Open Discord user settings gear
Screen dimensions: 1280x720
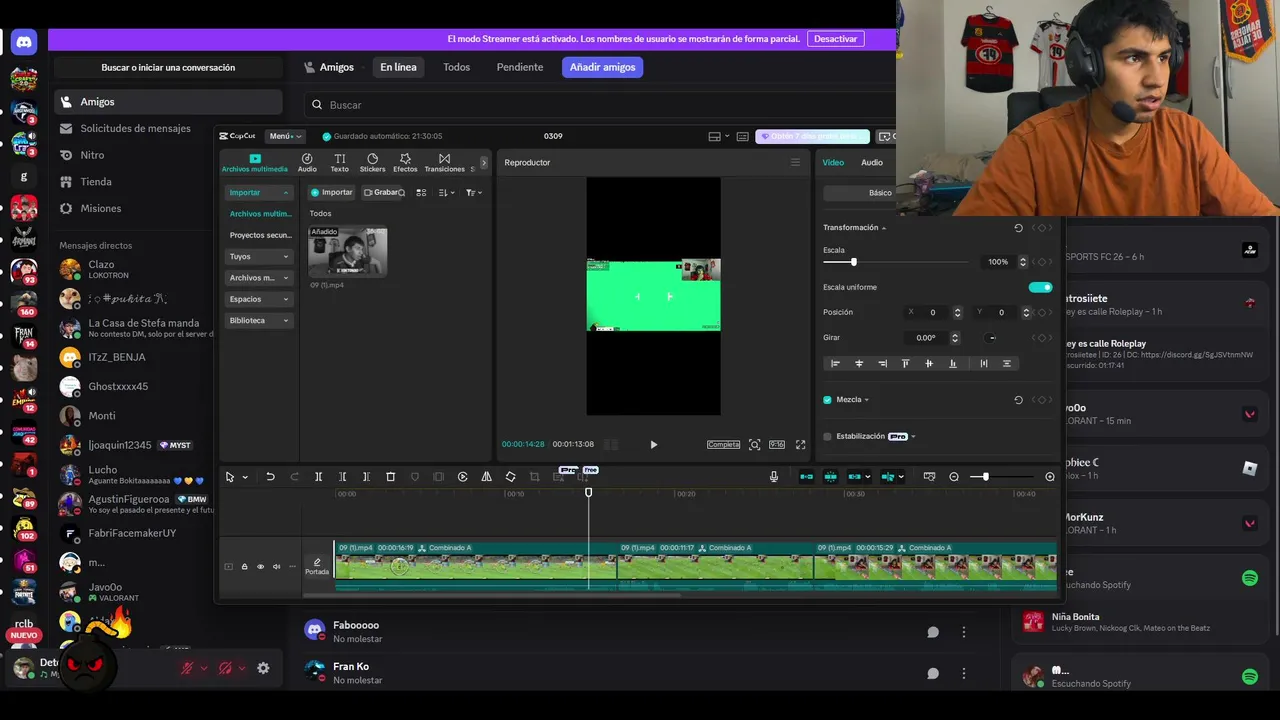point(263,668)
